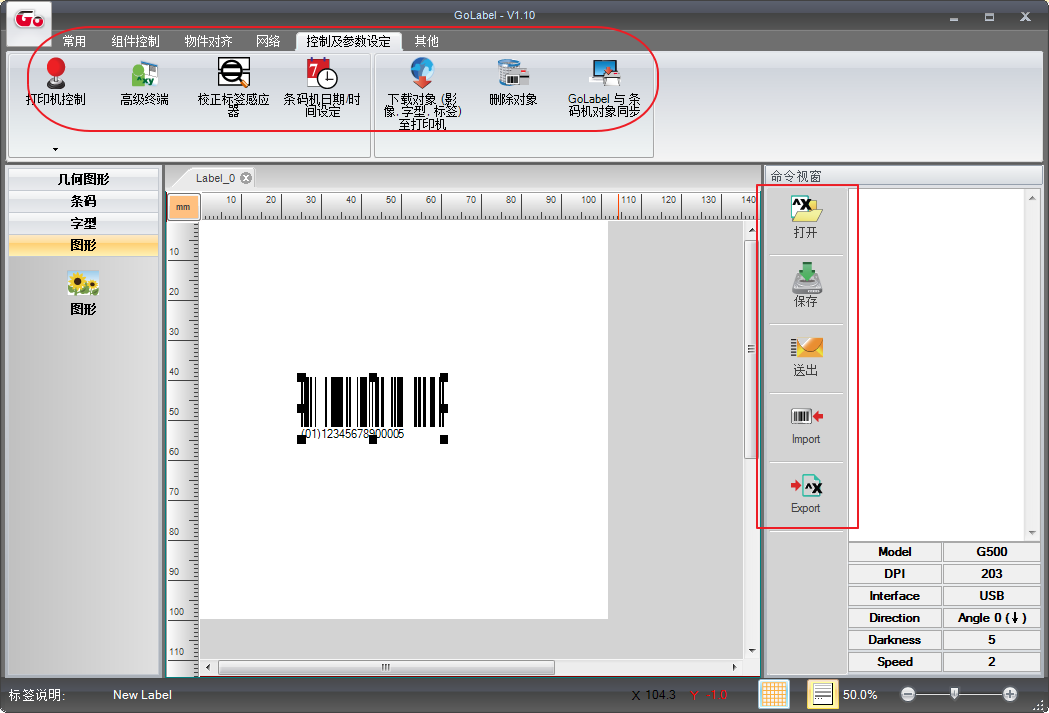Click the zoom in plus button

click(x=1010, y=694)
